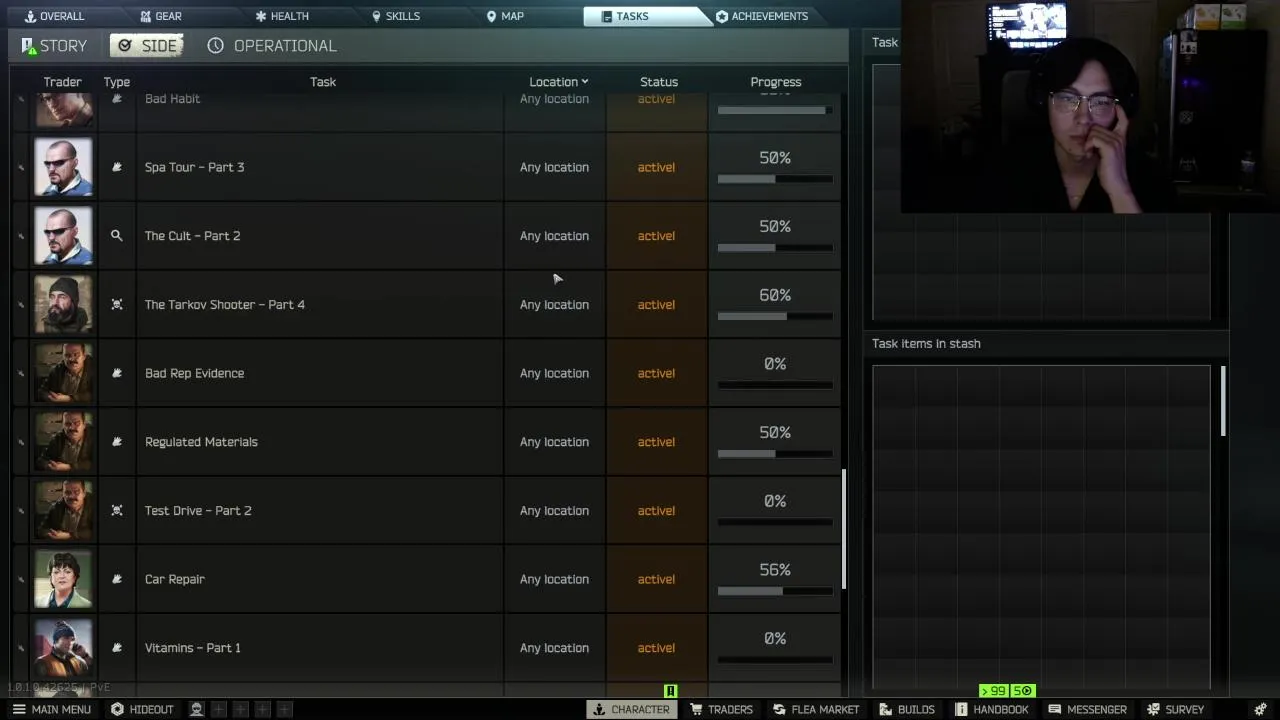This screenshot has width=1280, height=720.
Task: Sort by the Status column header
Action: tap(659, 82)
